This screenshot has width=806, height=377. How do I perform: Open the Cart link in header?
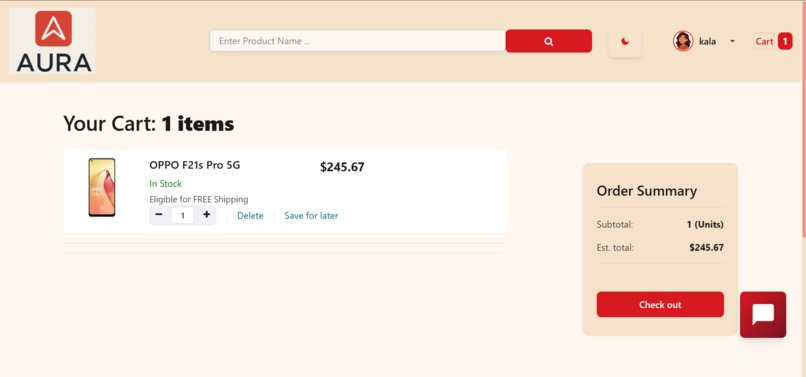click(x=764, y=41)
